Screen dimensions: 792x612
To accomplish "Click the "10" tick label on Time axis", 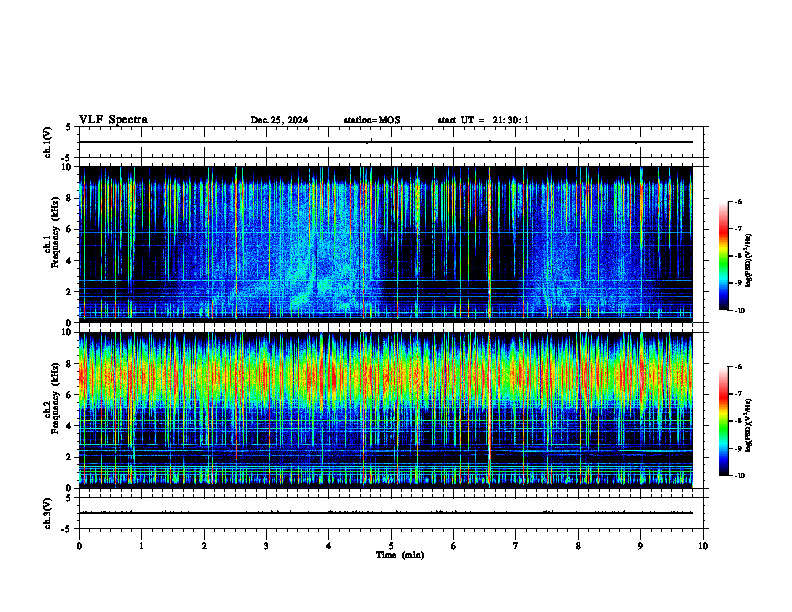I will 703,546.
